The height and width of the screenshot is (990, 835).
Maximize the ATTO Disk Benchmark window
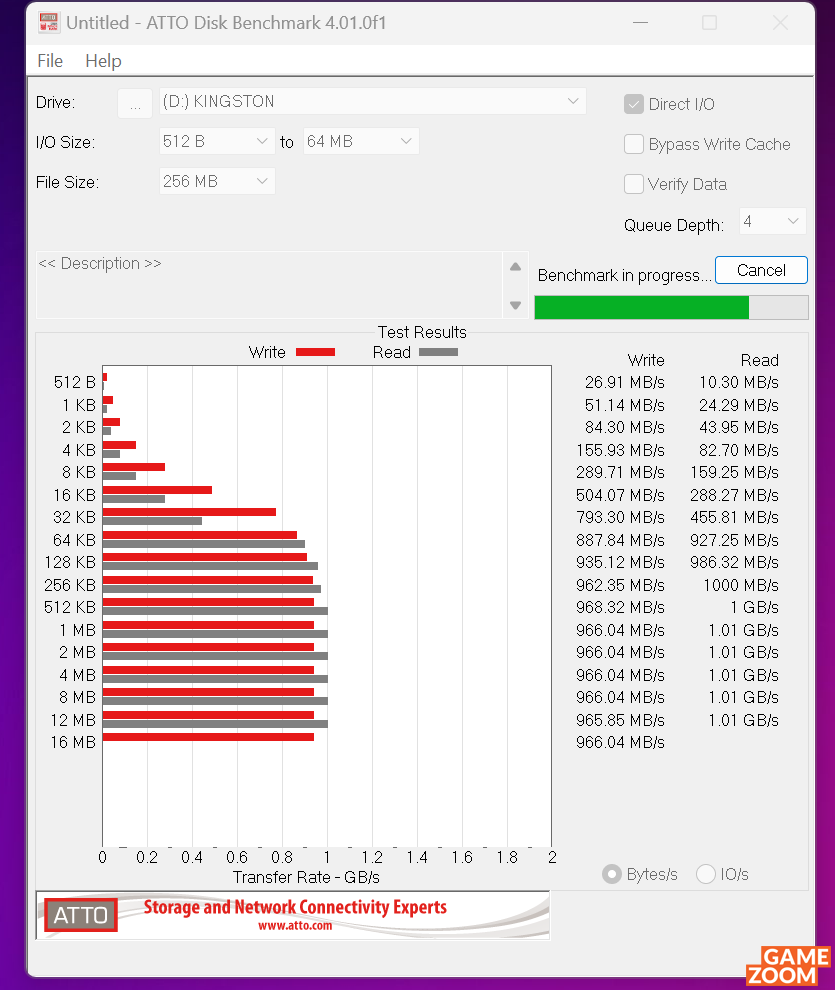click(x=709, y=23)
